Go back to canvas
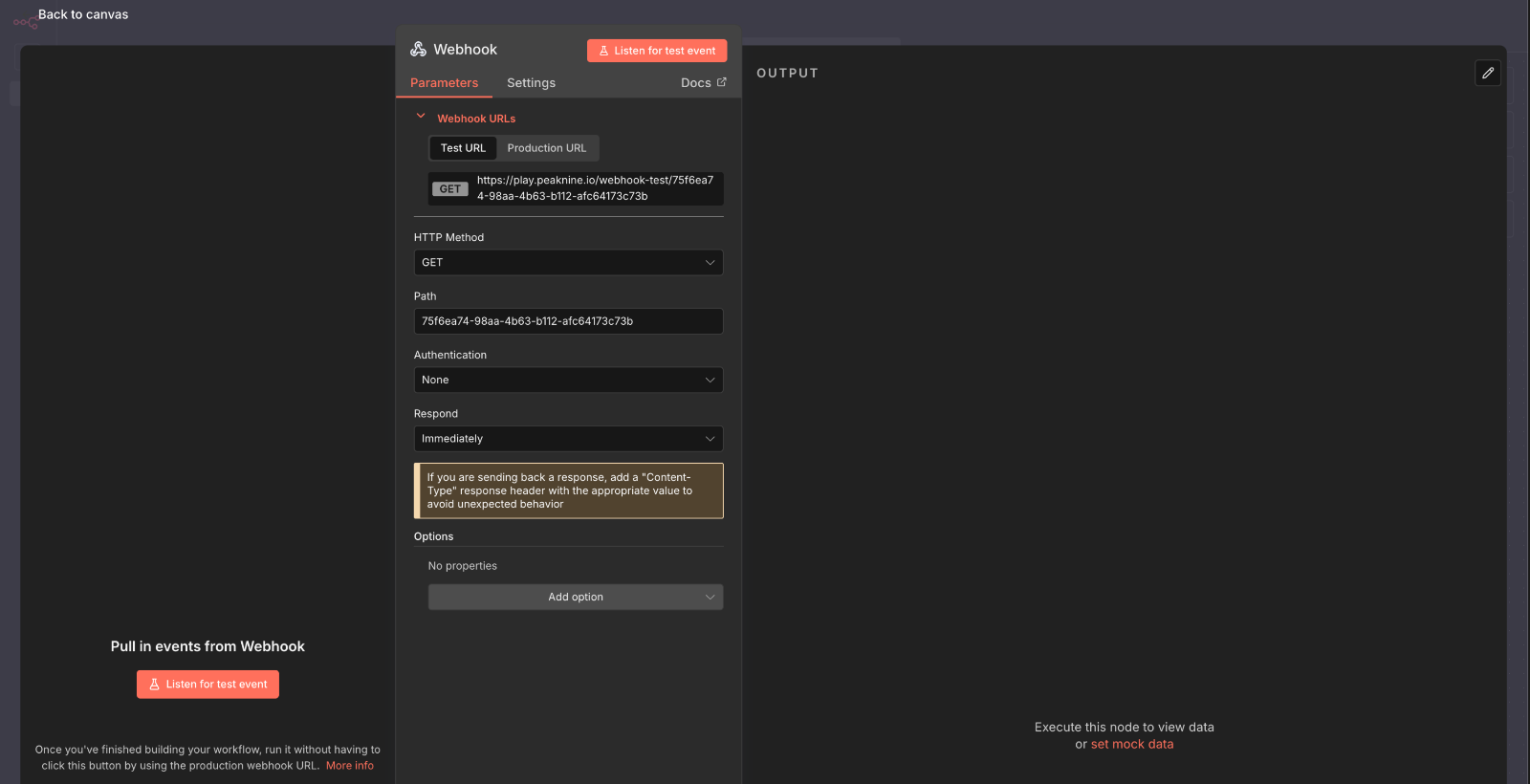This screenshot has width=1530, height=784. pos(83,14)
